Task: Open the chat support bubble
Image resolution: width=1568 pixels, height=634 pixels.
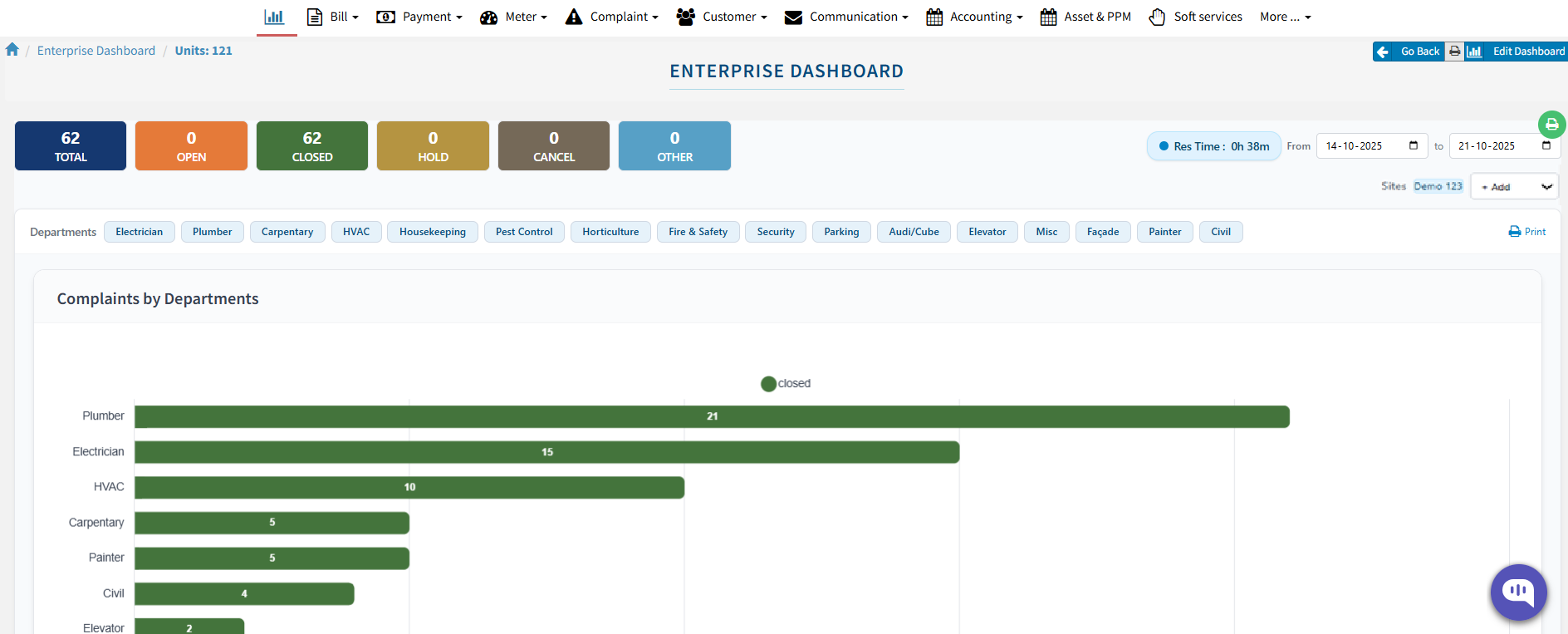Action: [1518, 592]
